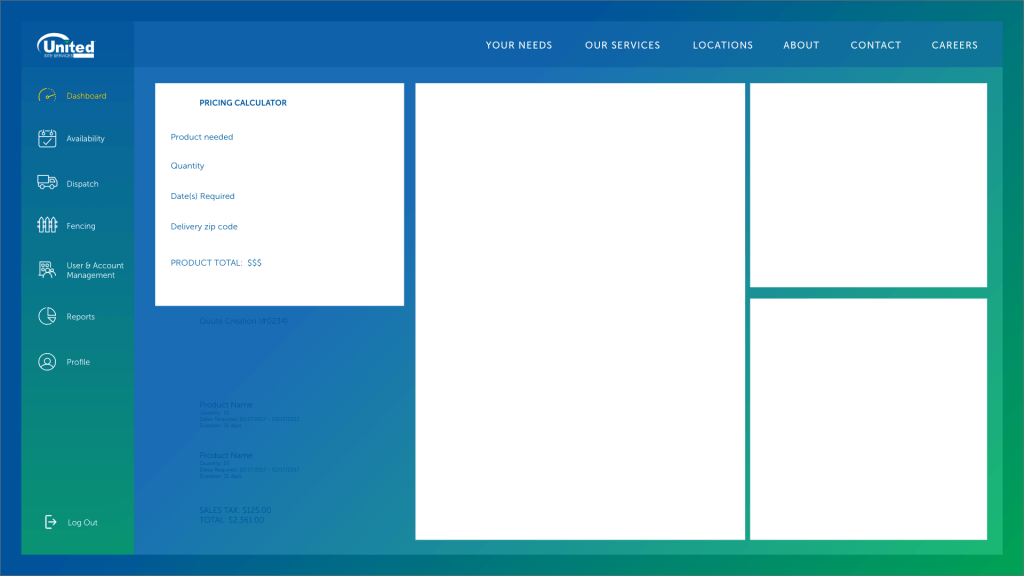
Task: Open the Reports pie chart icon
Action: 47,317
